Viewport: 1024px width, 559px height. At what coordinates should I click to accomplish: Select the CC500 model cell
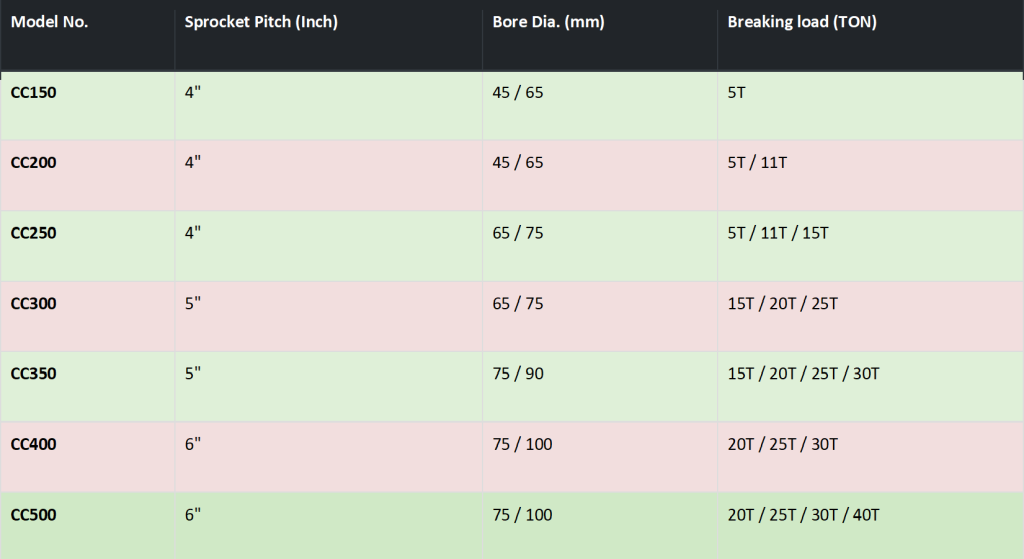(x=34, y=515)
